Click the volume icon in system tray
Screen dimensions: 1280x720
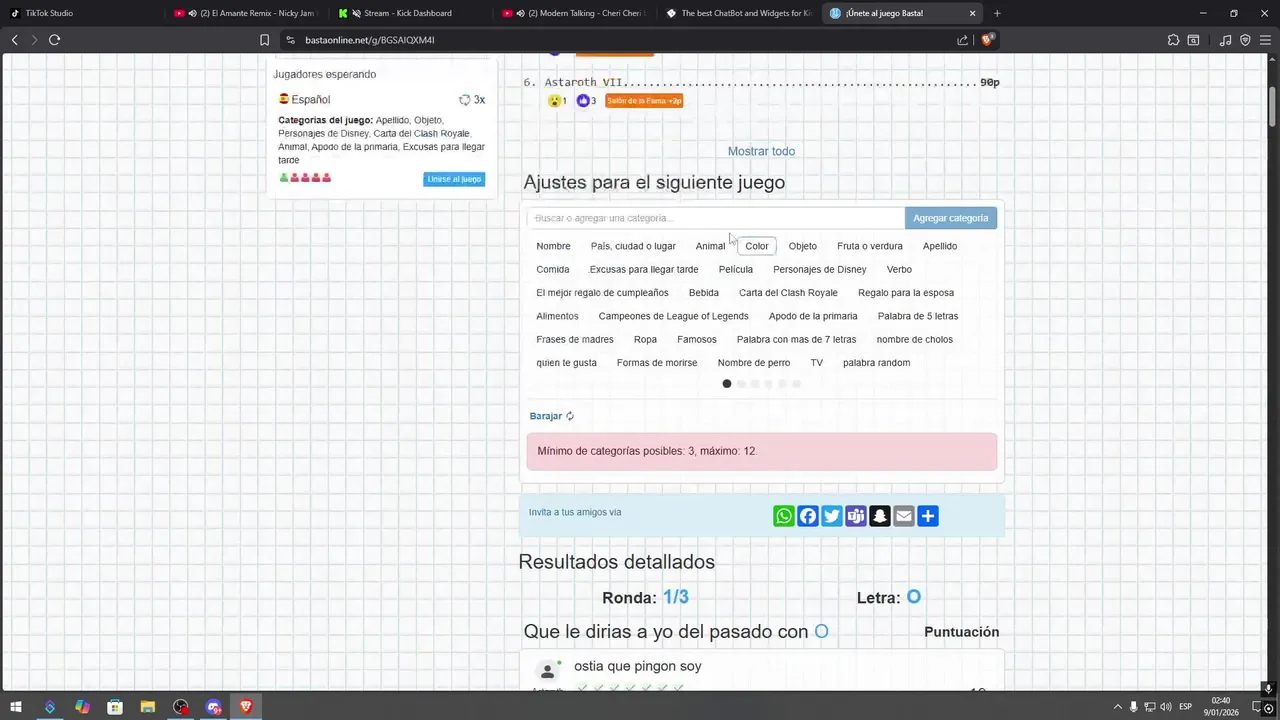[x=1165, y=707]
